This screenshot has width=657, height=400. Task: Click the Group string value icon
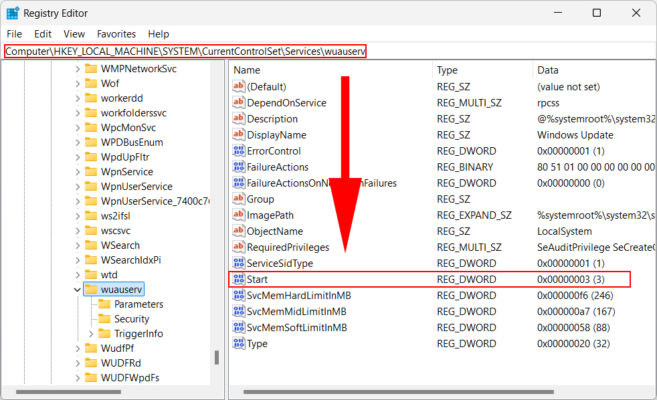(238, 199)
